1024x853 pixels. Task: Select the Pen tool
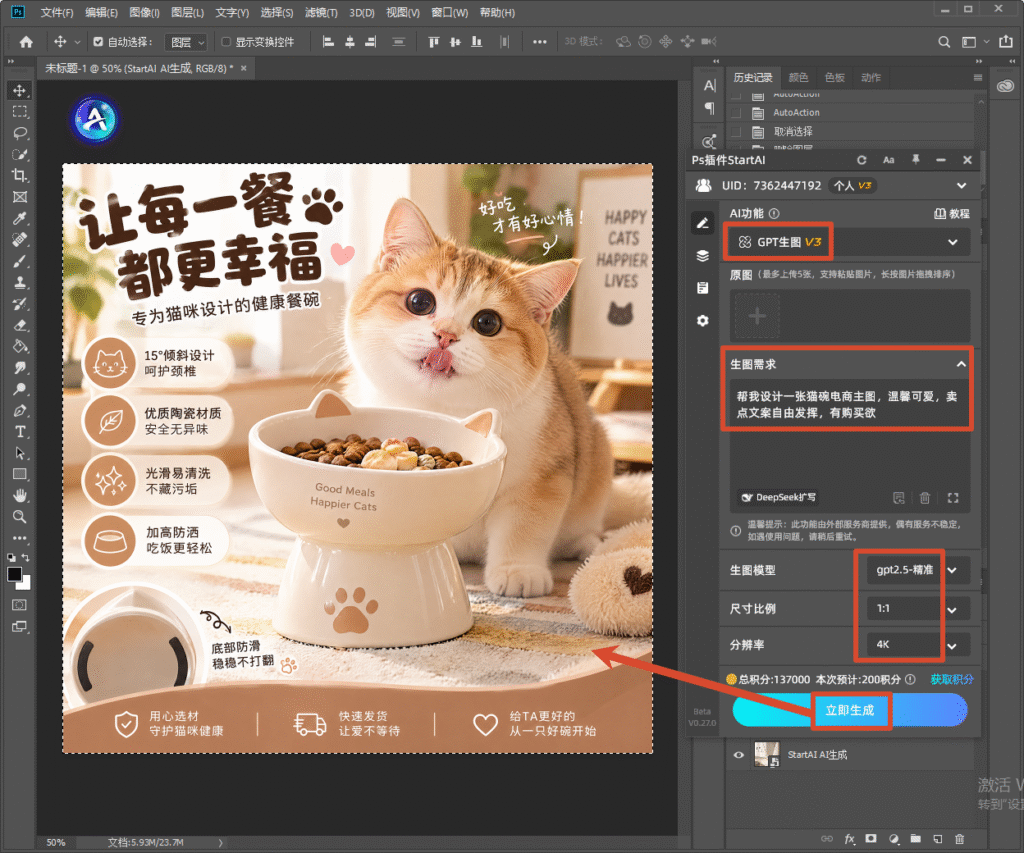coord(20,411)
